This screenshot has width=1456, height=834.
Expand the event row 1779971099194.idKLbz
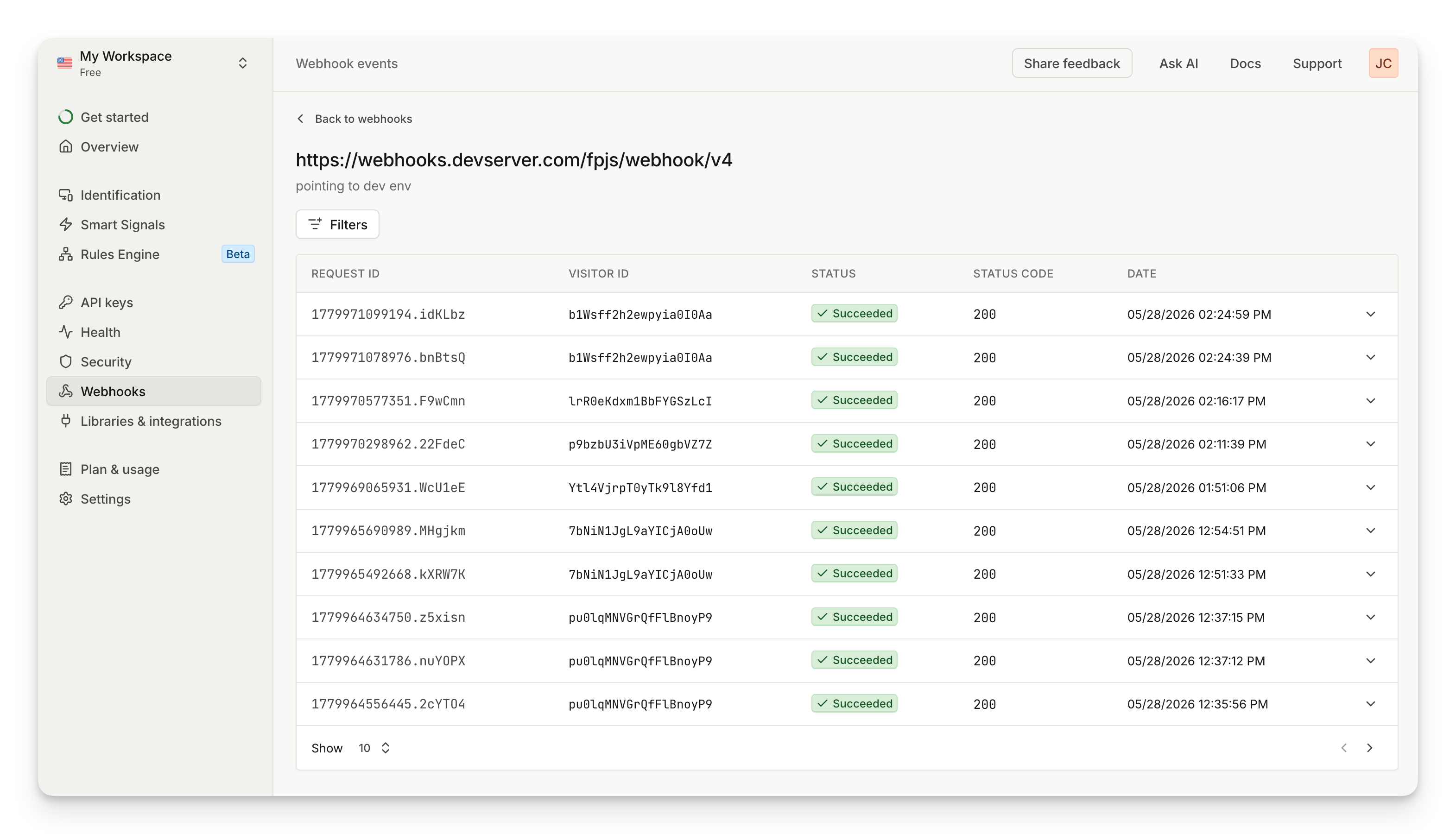1371,315
